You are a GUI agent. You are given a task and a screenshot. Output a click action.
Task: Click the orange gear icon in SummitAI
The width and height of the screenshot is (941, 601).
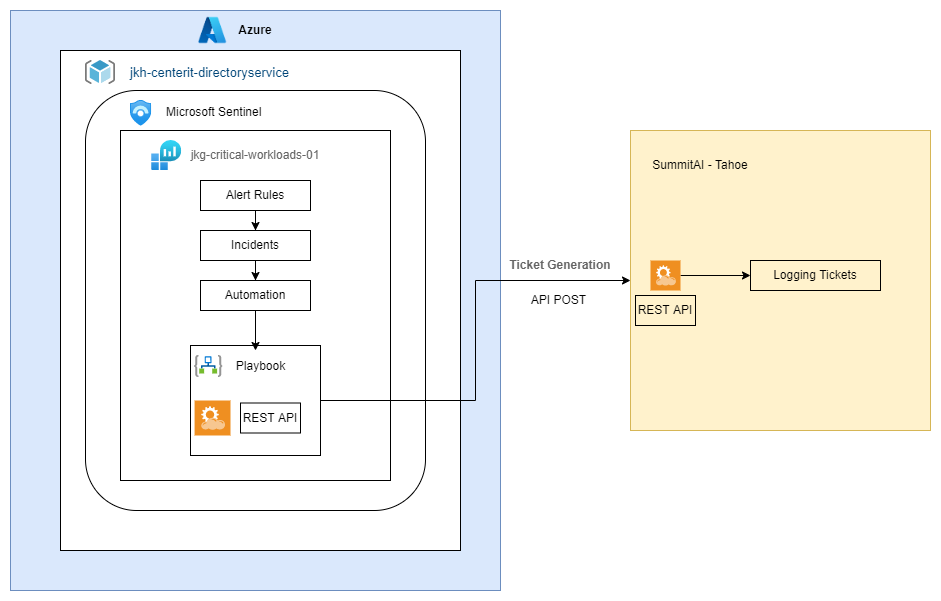(666, 276)
